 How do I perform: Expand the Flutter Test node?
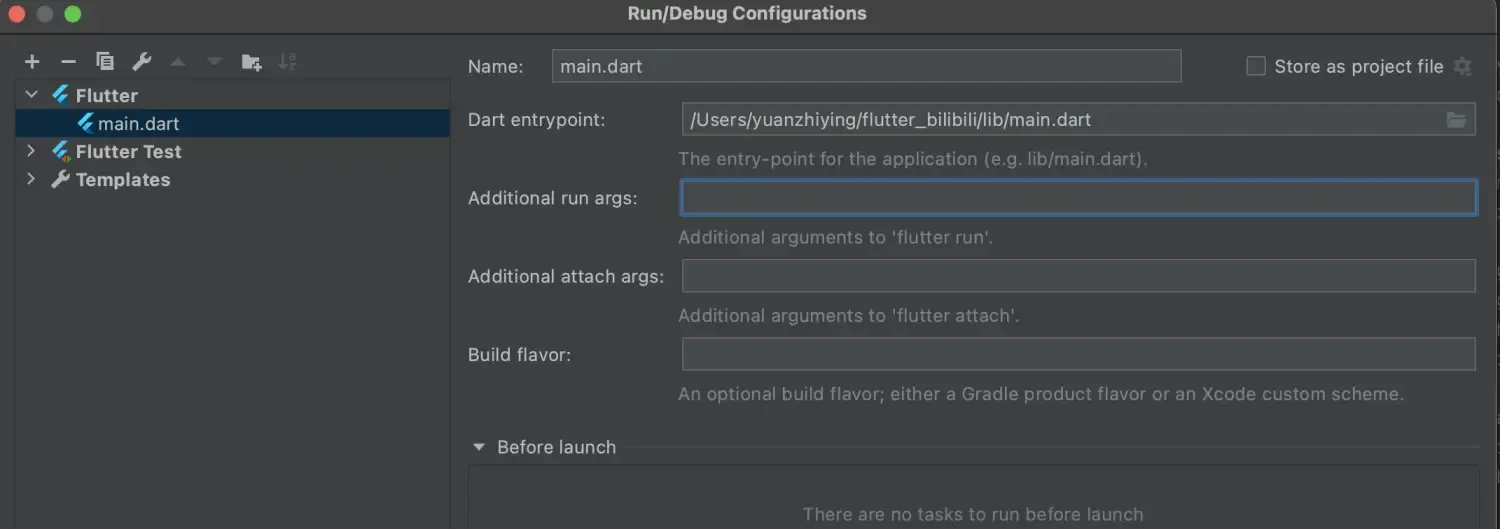point(31,151)
